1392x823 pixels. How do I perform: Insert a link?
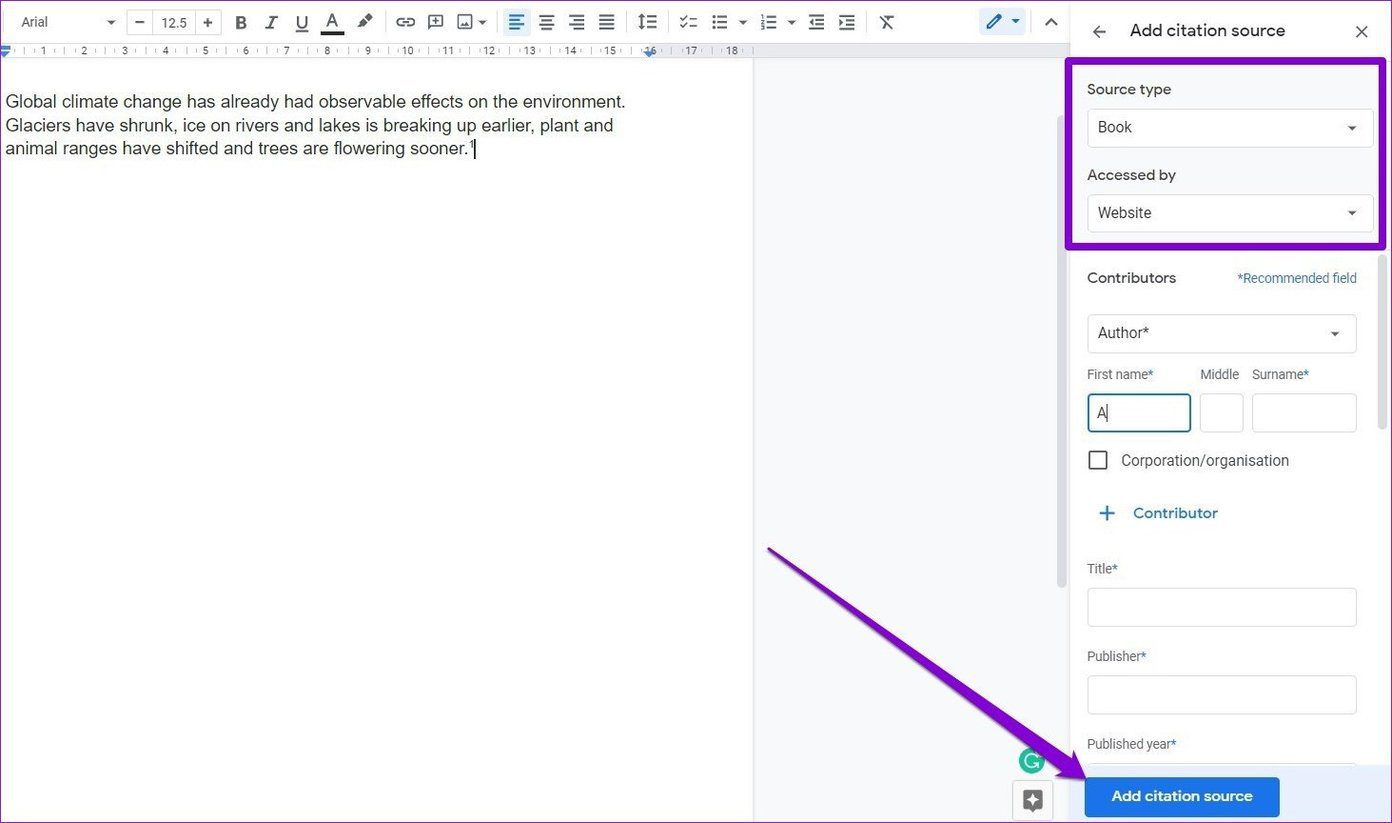click(405, 22)
